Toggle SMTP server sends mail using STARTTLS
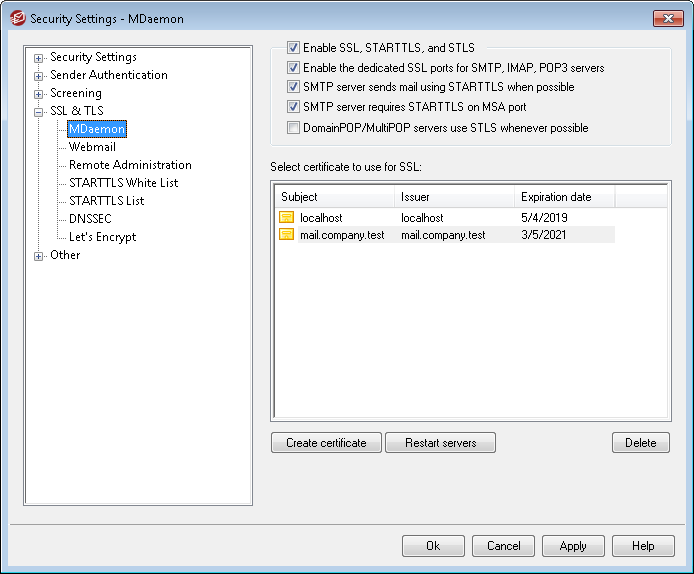Viewport: 694px width, 574px height. 293,87
